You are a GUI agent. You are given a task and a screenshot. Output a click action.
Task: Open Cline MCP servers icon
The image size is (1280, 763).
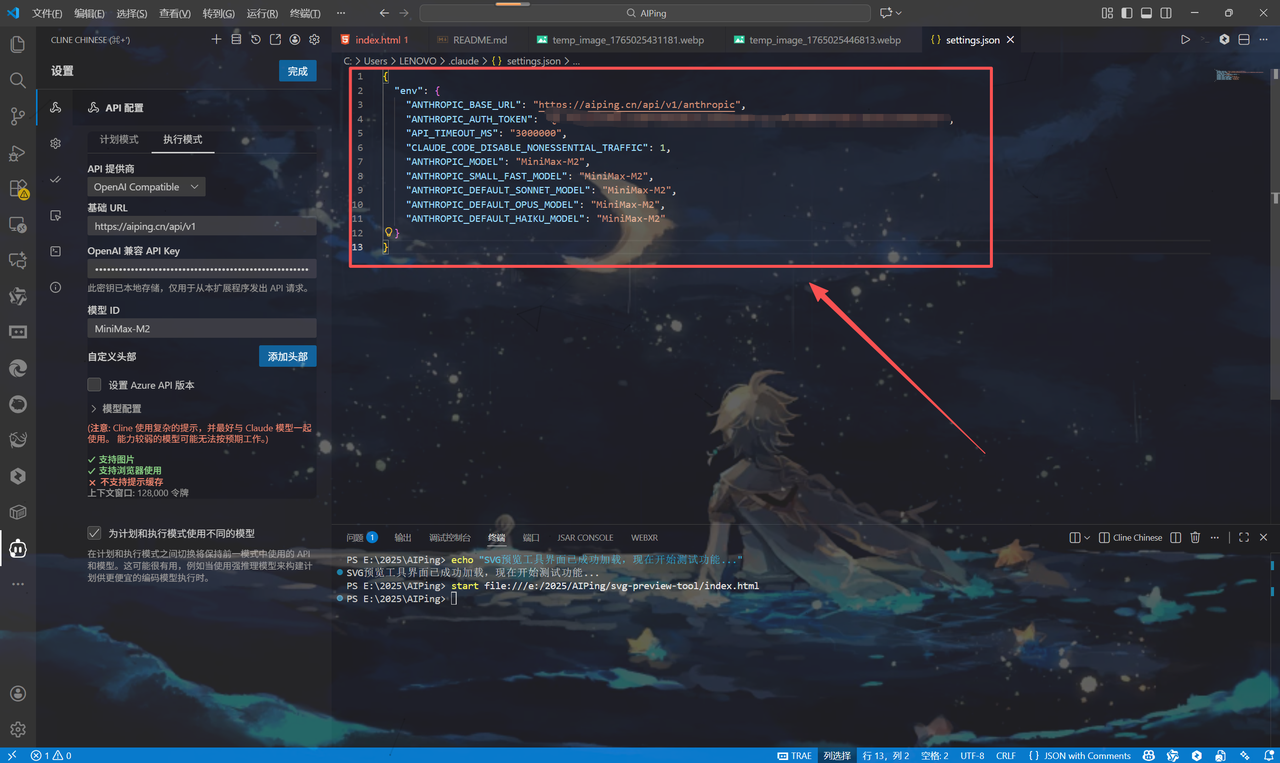point(236,40)
